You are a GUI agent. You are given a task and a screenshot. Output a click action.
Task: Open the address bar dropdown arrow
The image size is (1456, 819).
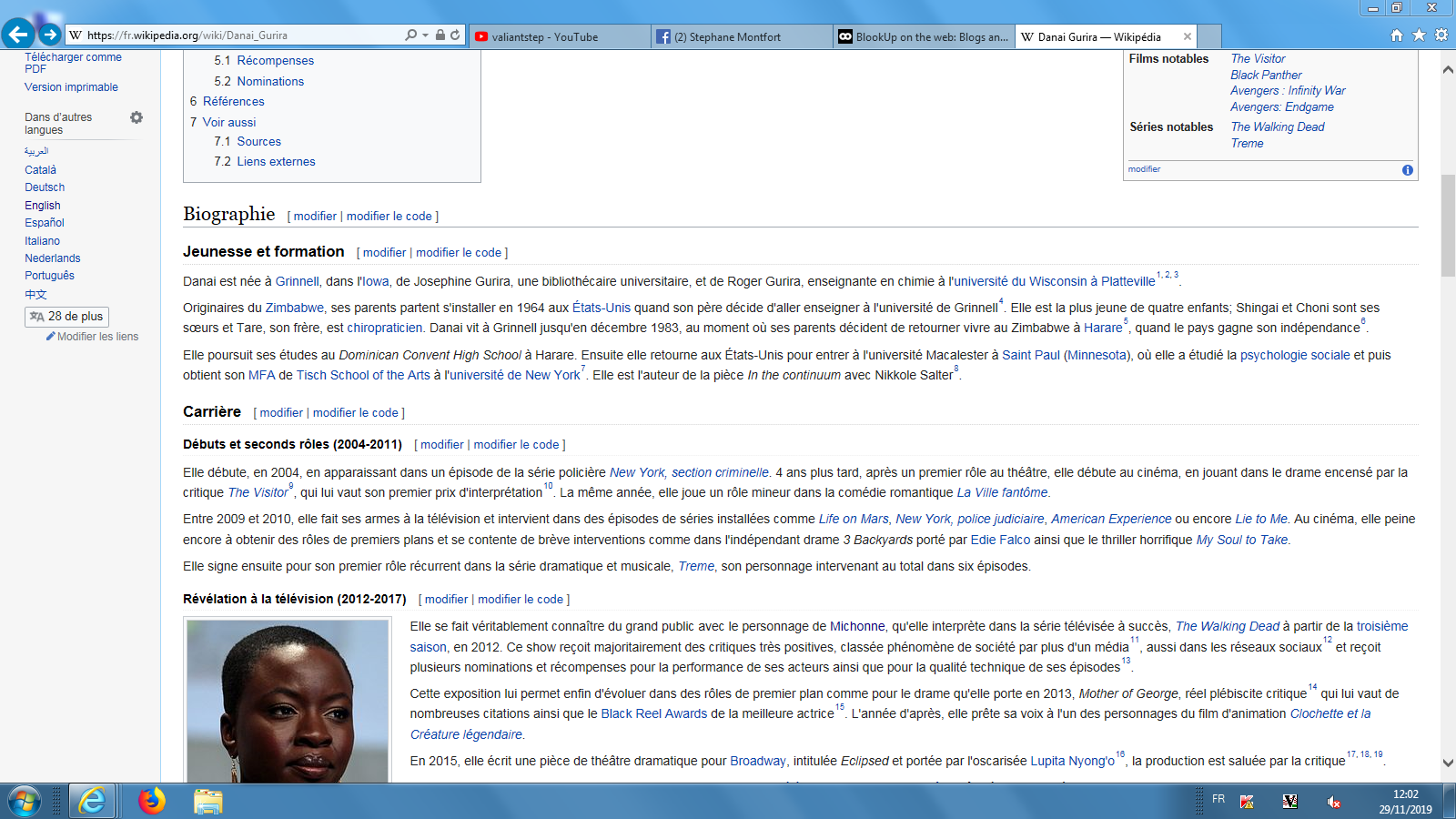tap(425, 35)
